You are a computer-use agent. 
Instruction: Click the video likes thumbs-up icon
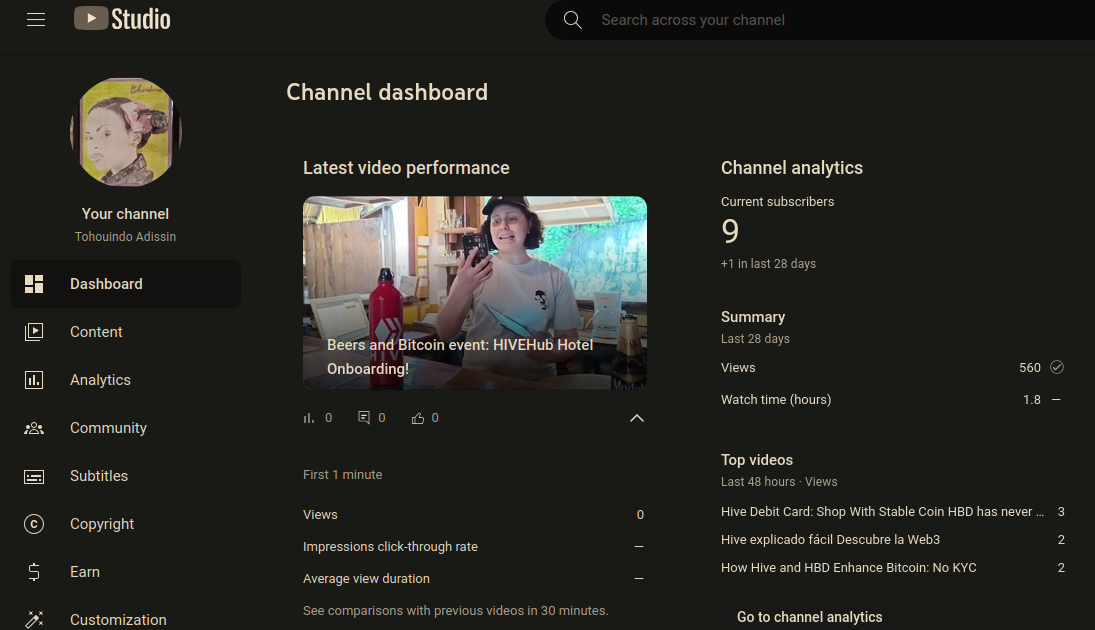point(418,418)
